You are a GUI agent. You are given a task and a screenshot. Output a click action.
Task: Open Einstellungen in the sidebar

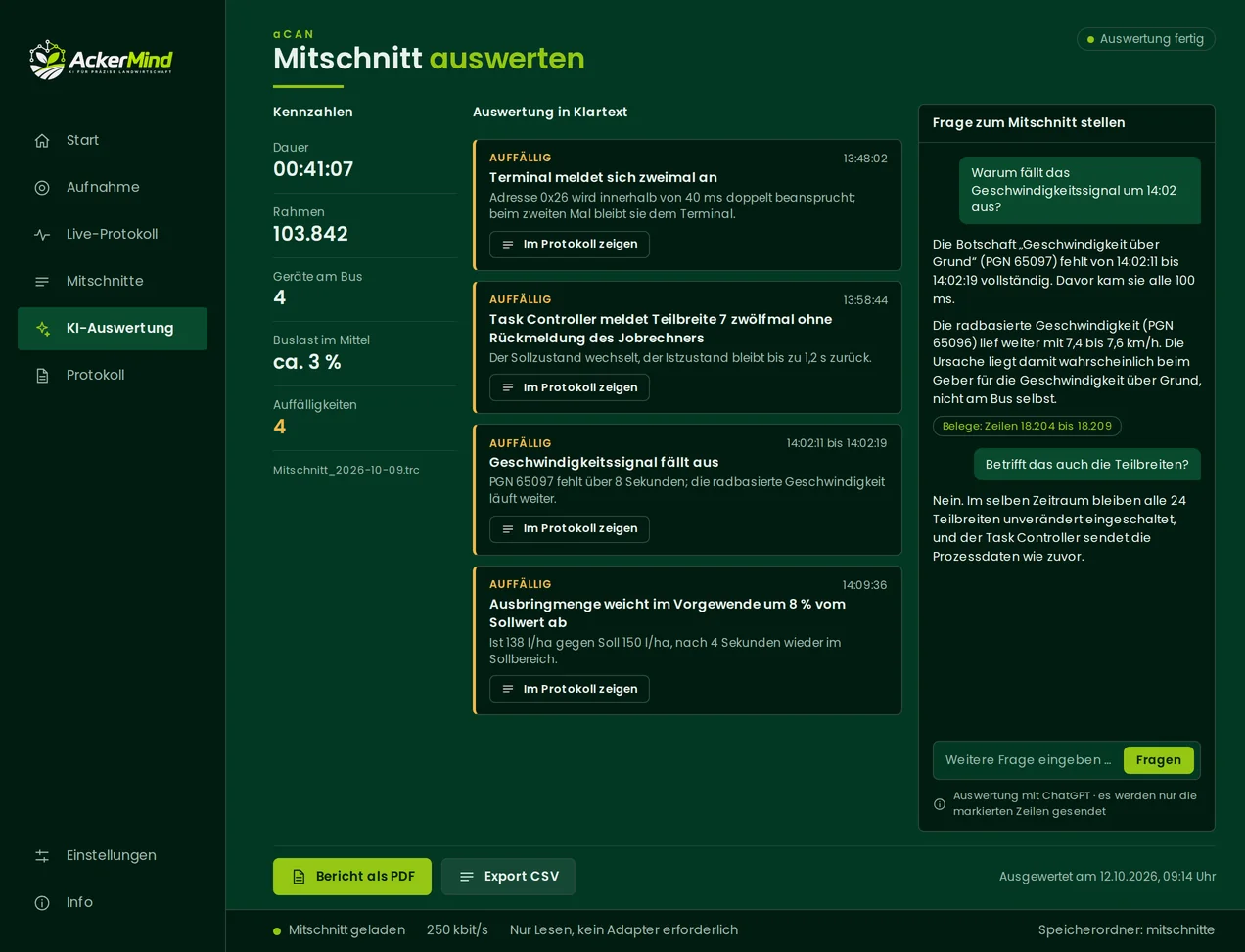pos(113,855)
